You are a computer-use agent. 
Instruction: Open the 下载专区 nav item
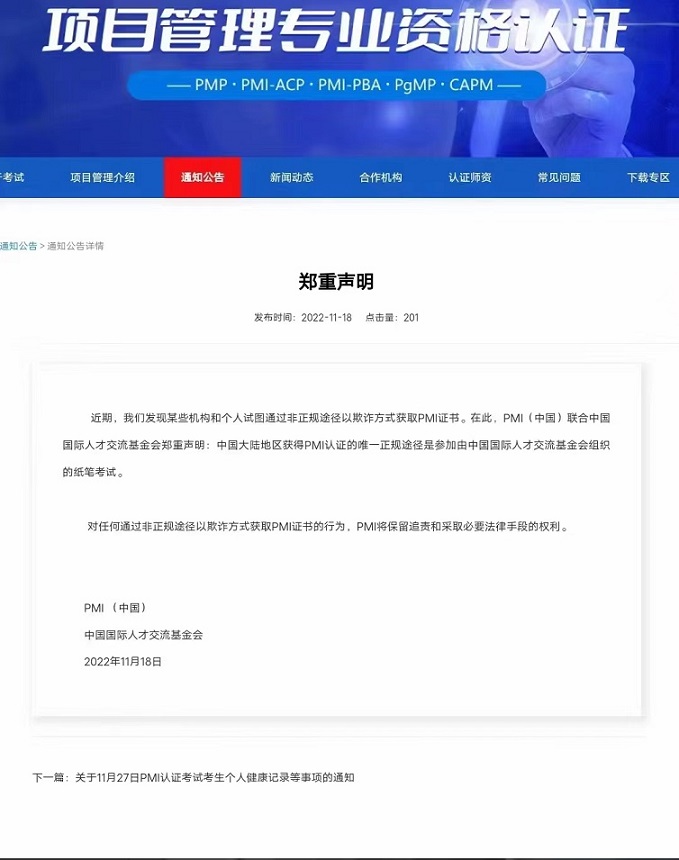click(x=649, y=178)
